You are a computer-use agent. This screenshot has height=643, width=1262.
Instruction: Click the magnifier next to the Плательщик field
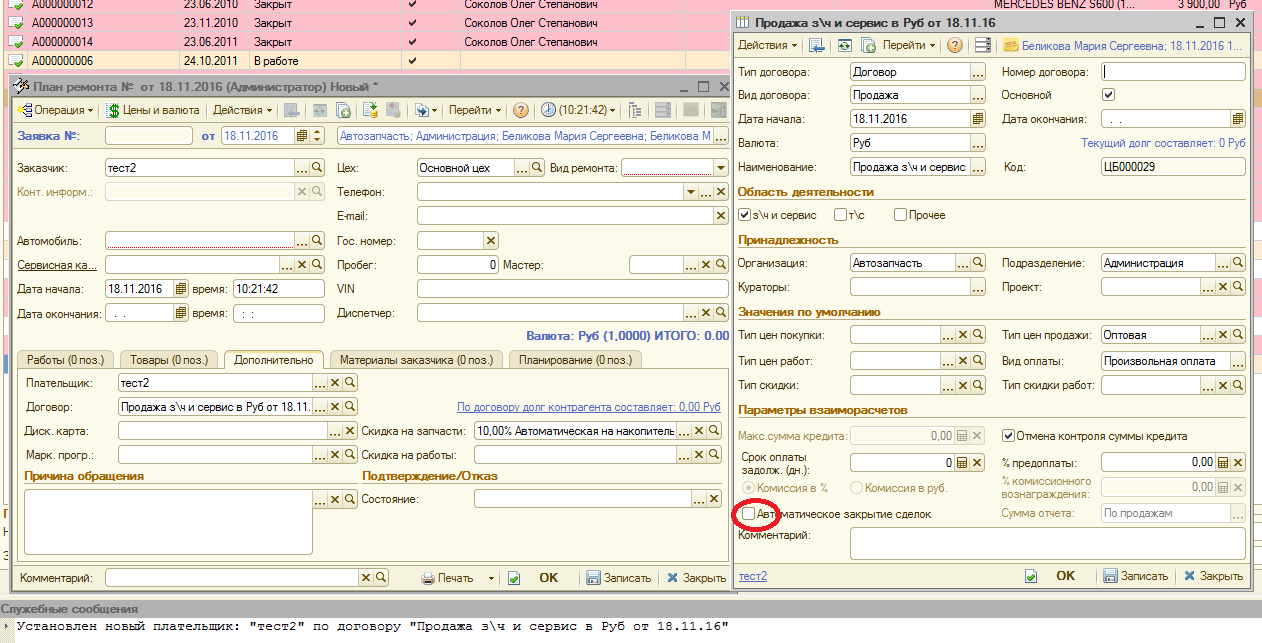coord(350,383)
